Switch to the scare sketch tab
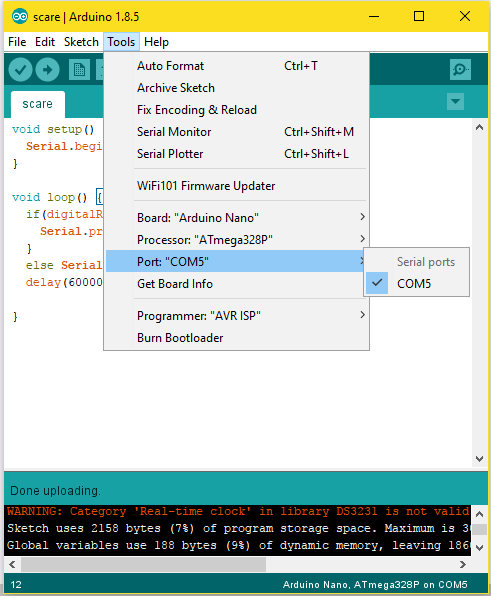 [x=38, y=104]
